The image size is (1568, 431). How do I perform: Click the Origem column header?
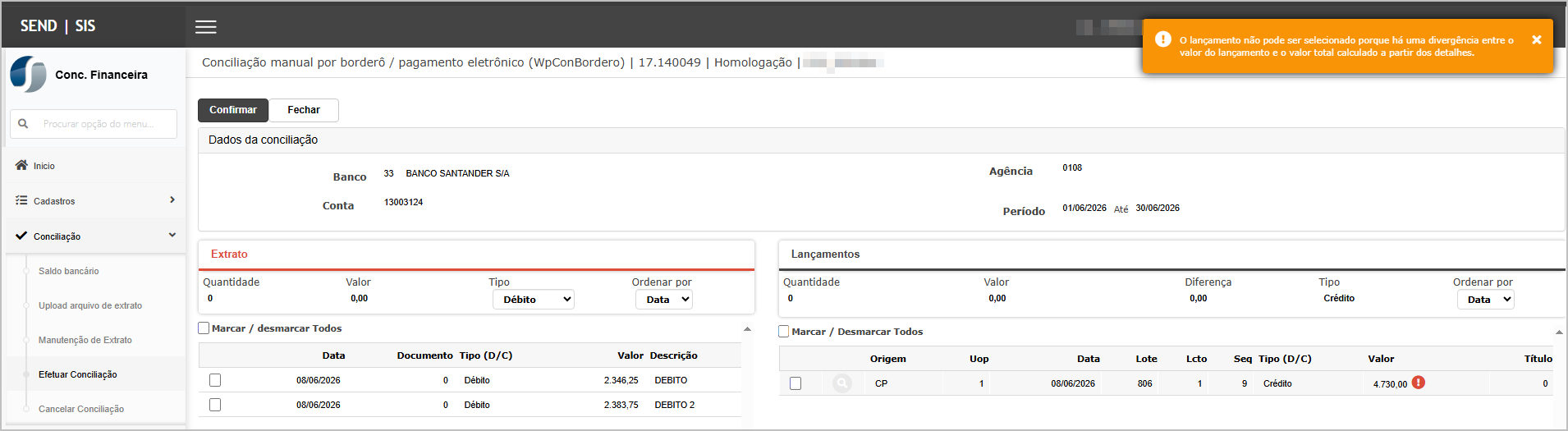click(888, 359)
